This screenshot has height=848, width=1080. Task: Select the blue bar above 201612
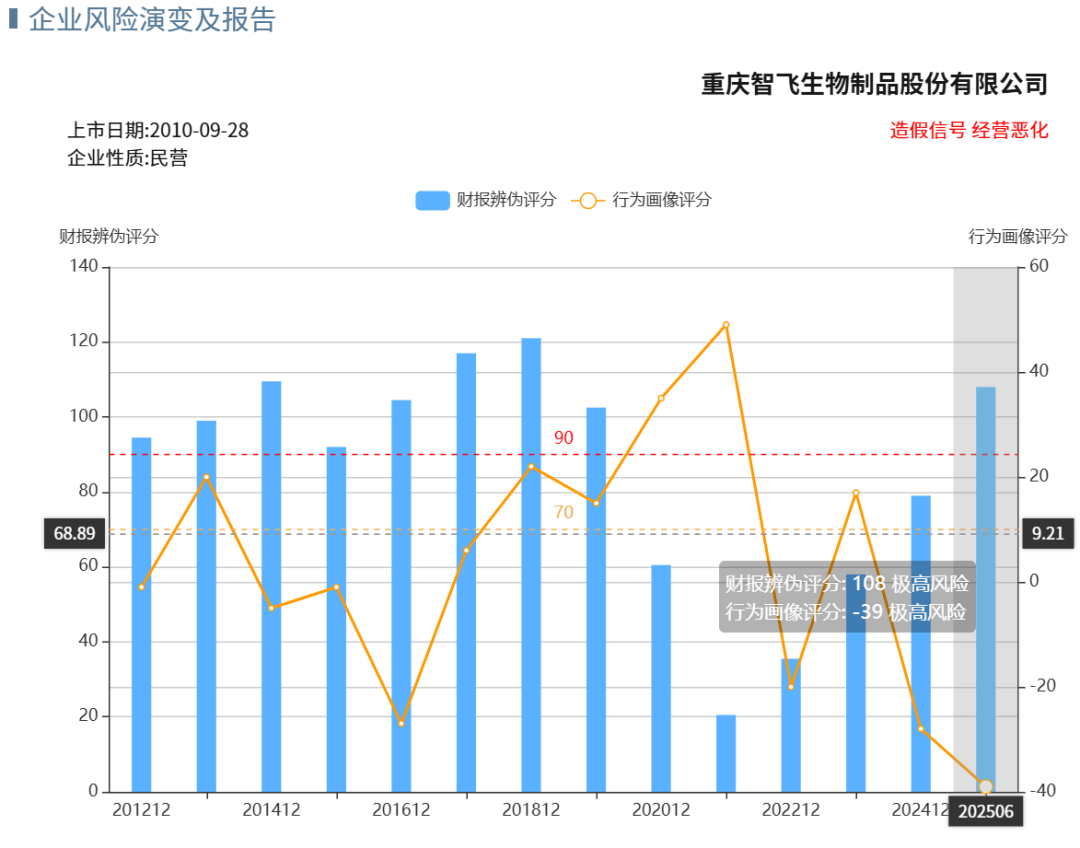pos(401,596)
